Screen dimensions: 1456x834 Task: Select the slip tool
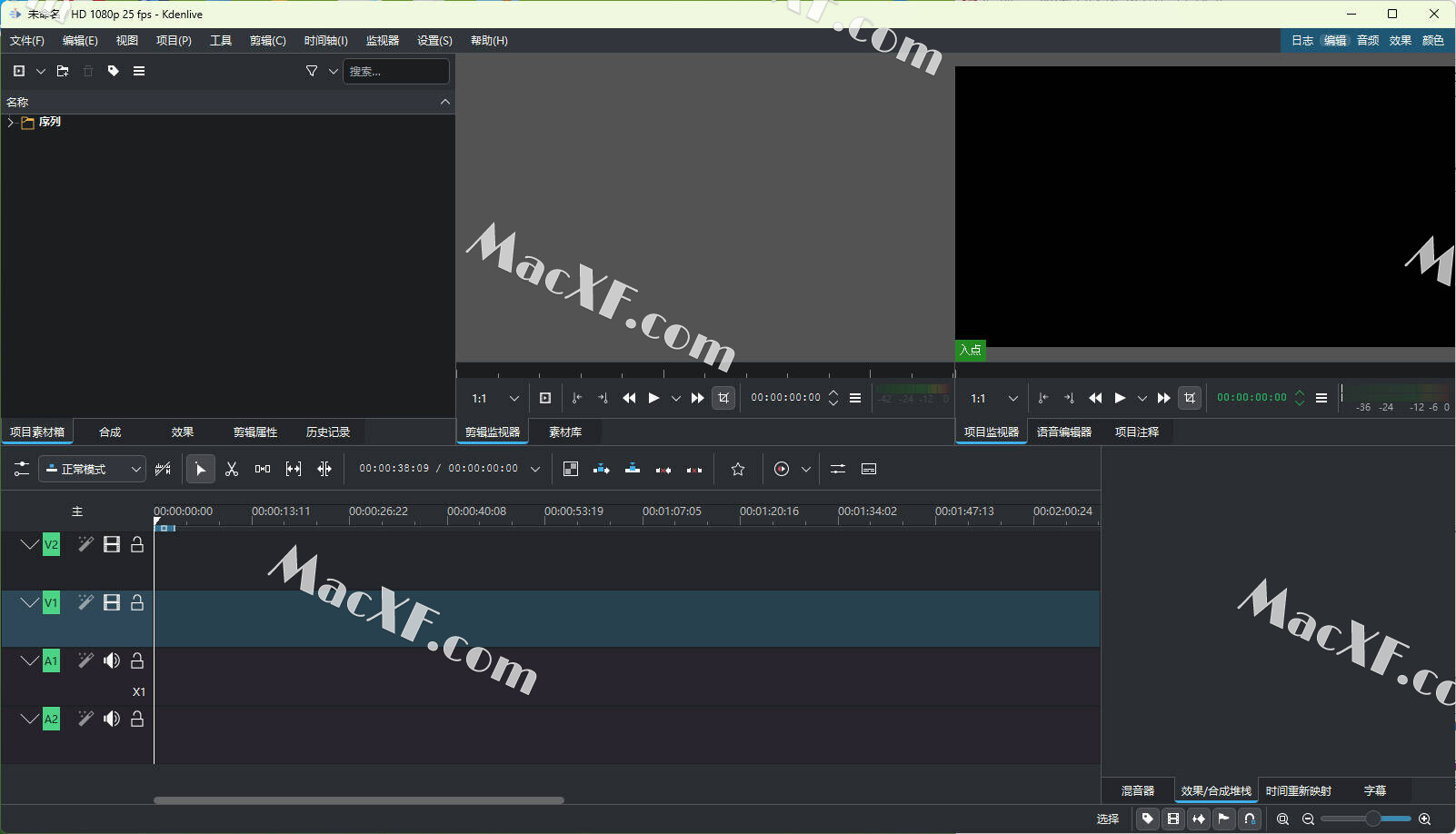294,469
